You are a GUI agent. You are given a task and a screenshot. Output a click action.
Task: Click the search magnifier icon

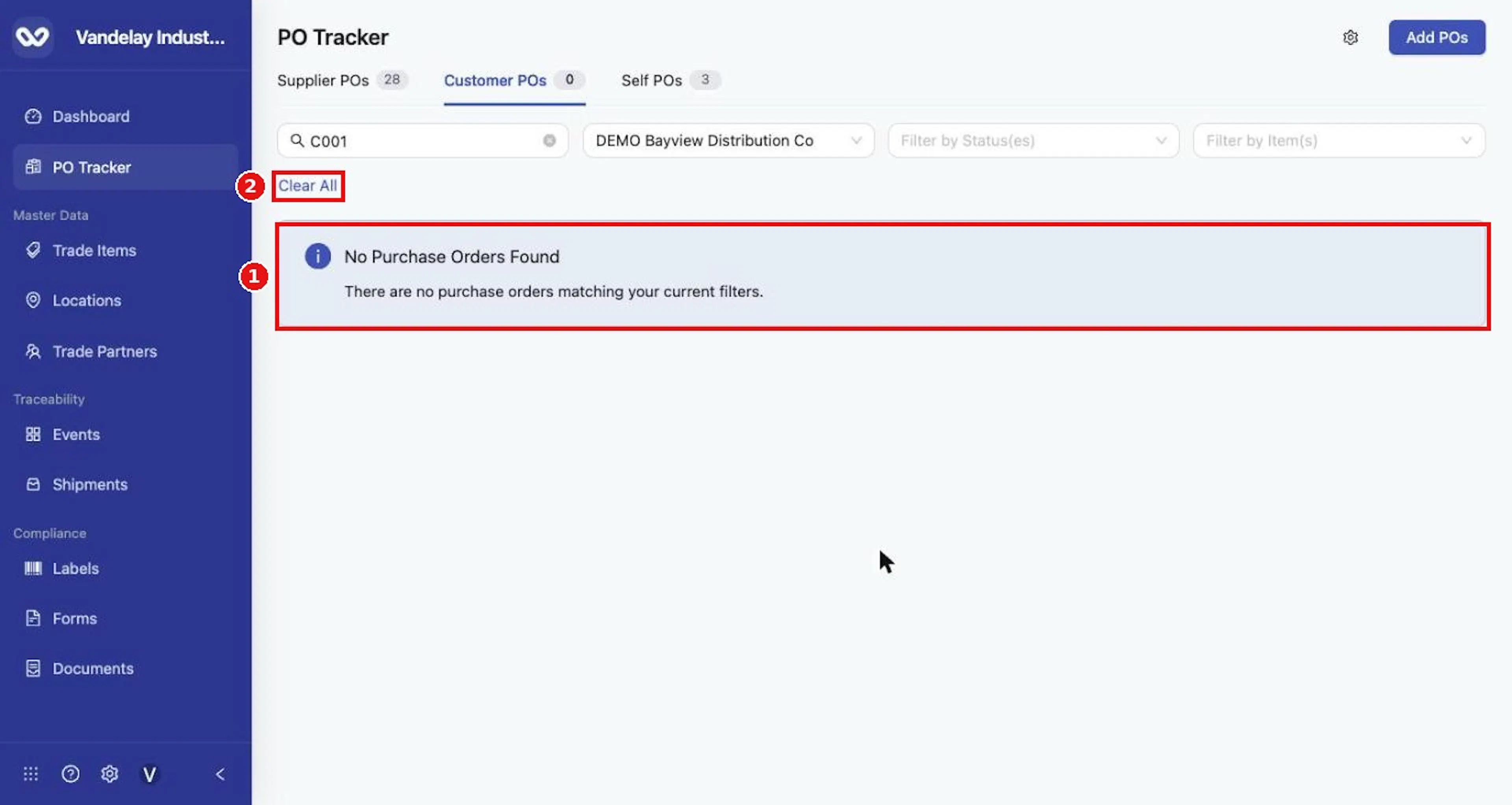[298, 140]
